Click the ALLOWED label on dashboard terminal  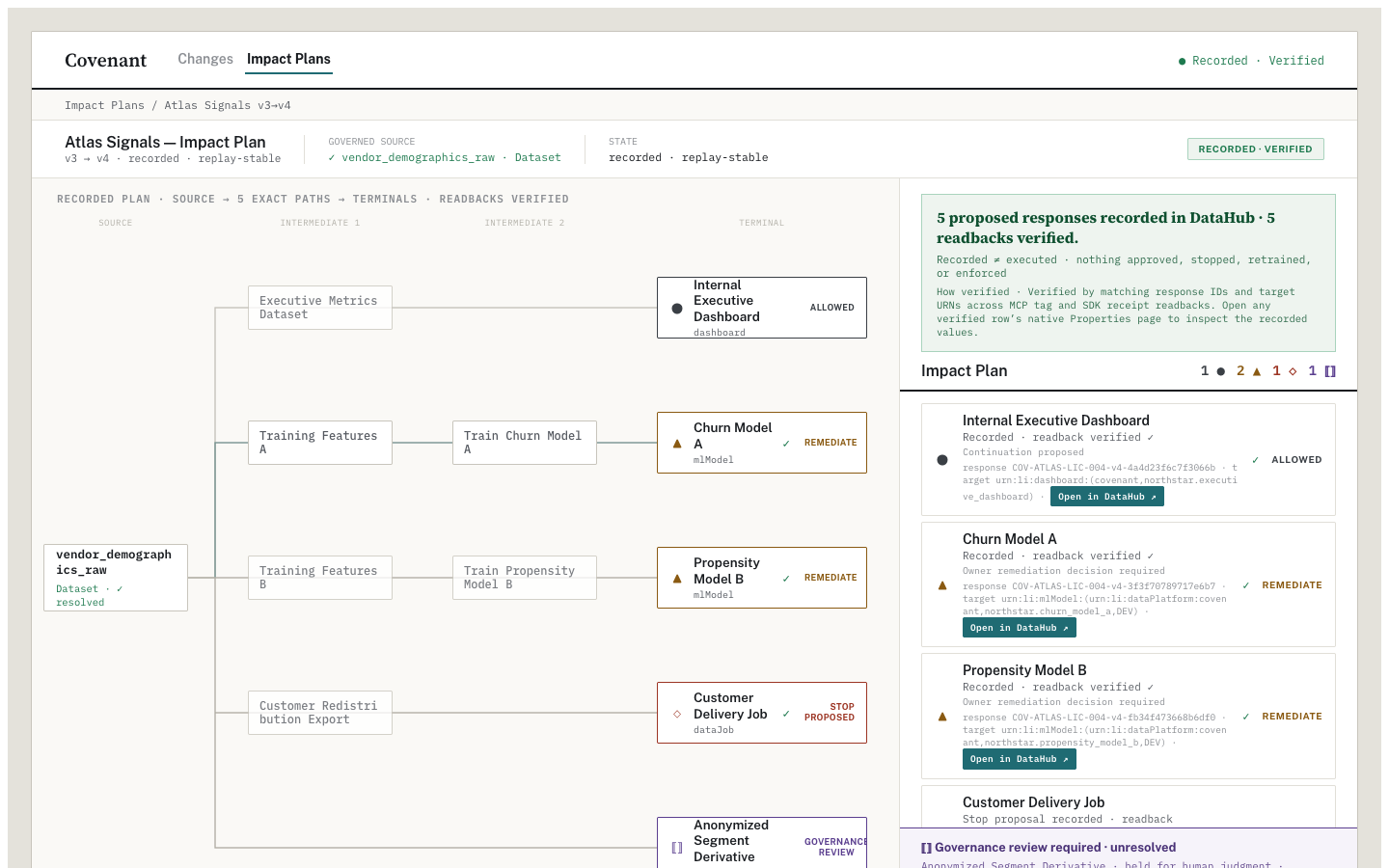coord(831,308)
